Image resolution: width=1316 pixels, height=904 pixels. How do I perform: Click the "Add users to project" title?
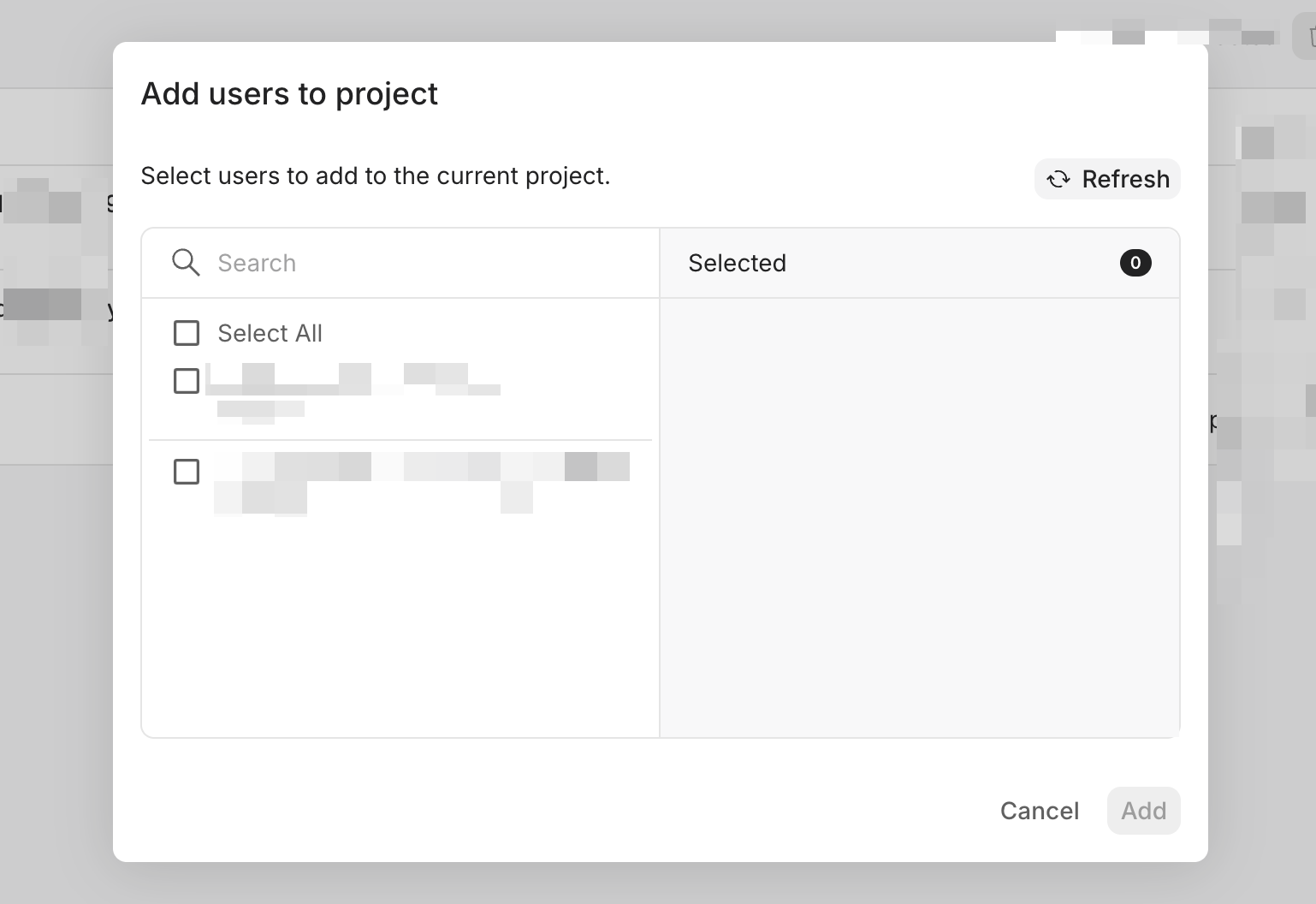point(289,93)
